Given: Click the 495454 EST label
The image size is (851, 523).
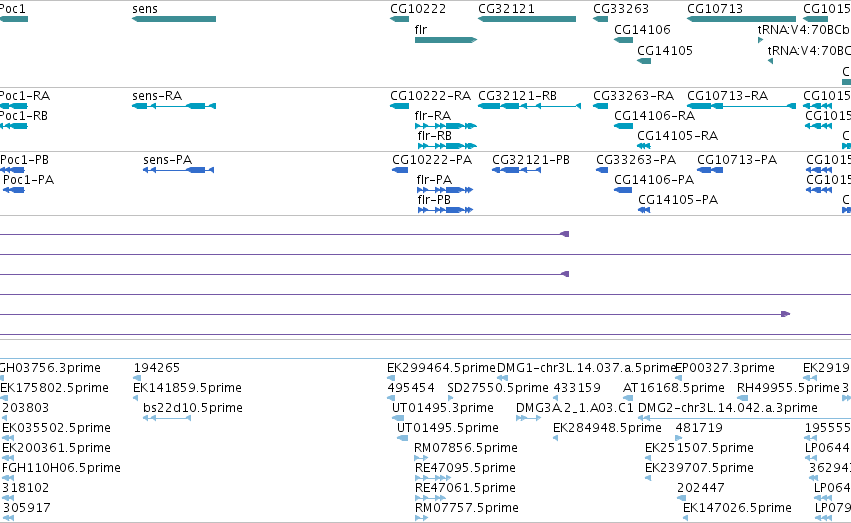Looking at the screenshot, I should [x=411, y=388].
